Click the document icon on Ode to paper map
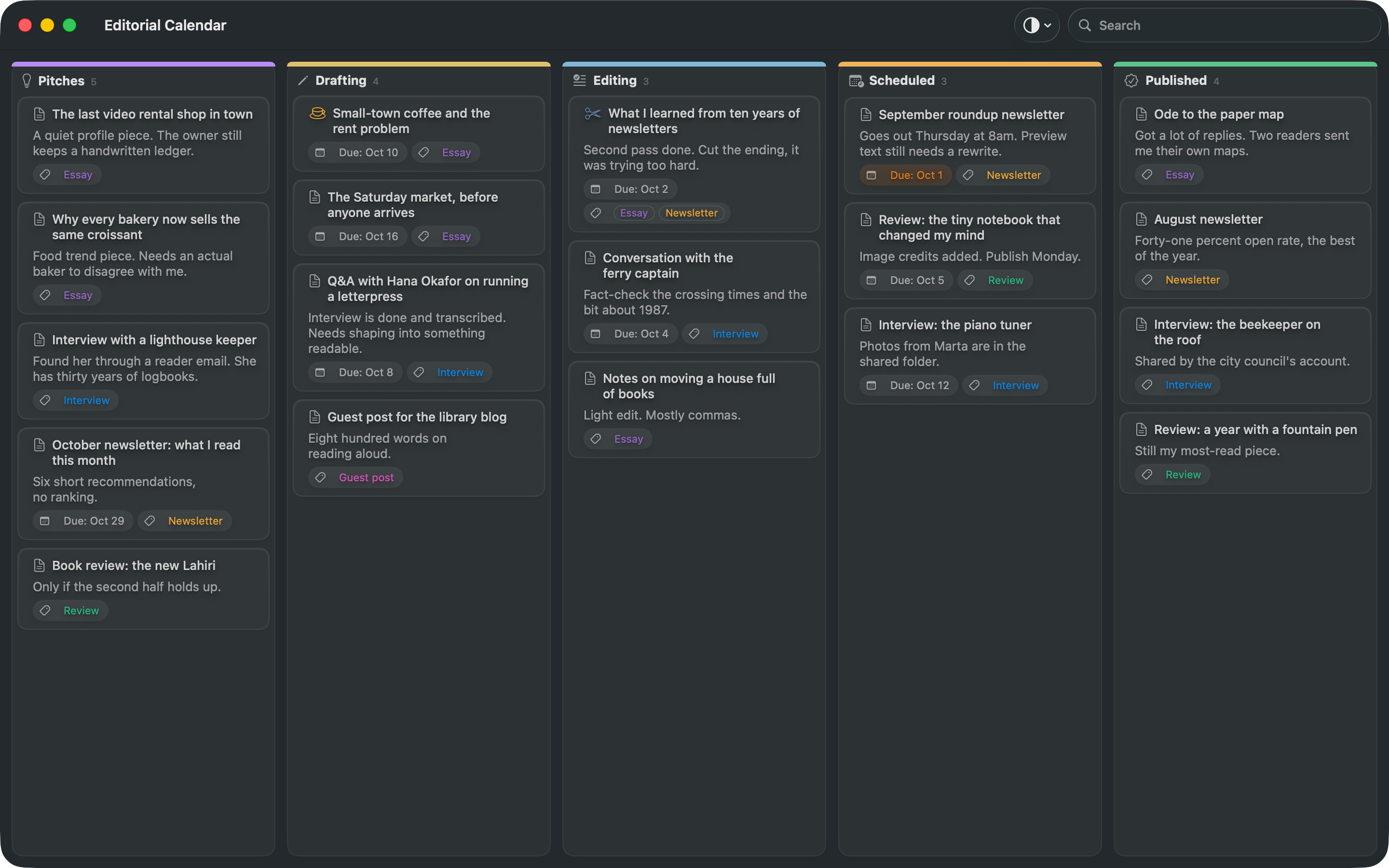 1141,114
